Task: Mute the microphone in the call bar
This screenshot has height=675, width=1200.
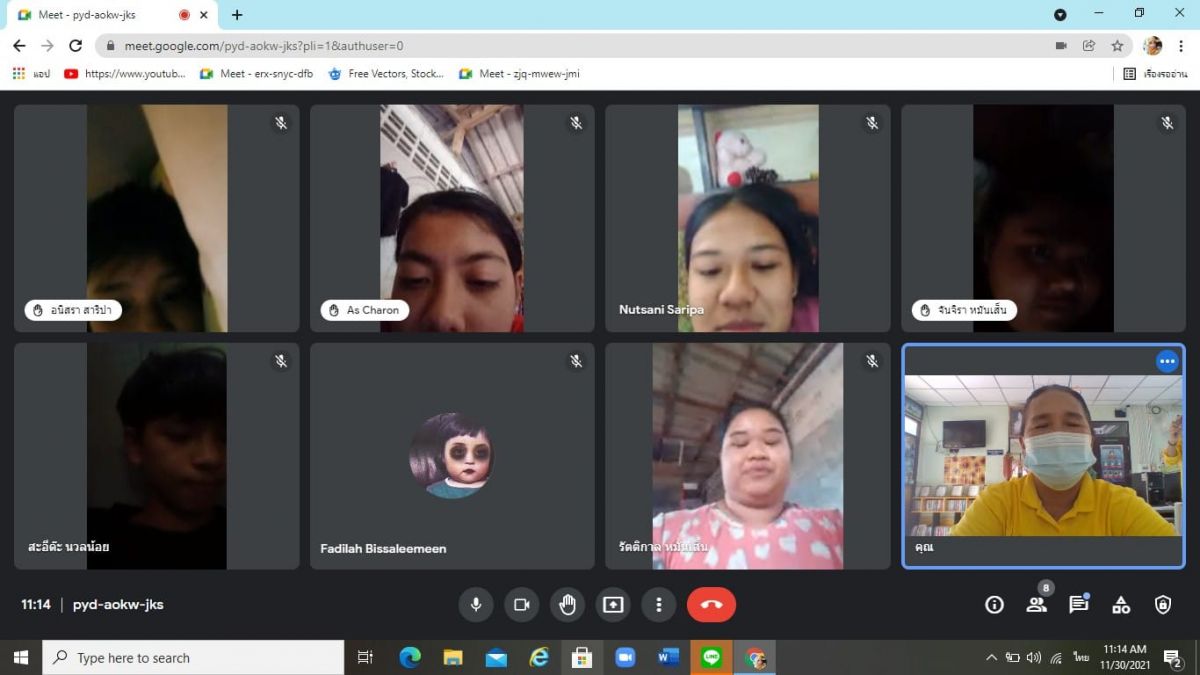Action: (x=476, y=605)
